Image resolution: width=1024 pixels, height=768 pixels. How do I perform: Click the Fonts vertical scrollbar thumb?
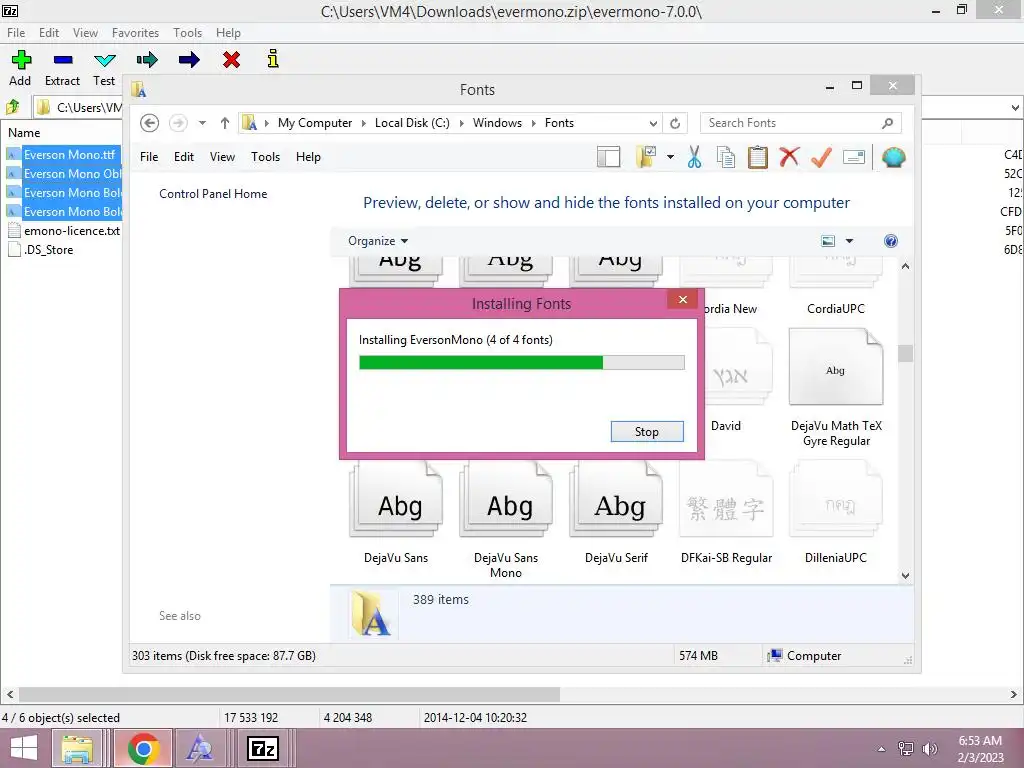coord(905,353)
